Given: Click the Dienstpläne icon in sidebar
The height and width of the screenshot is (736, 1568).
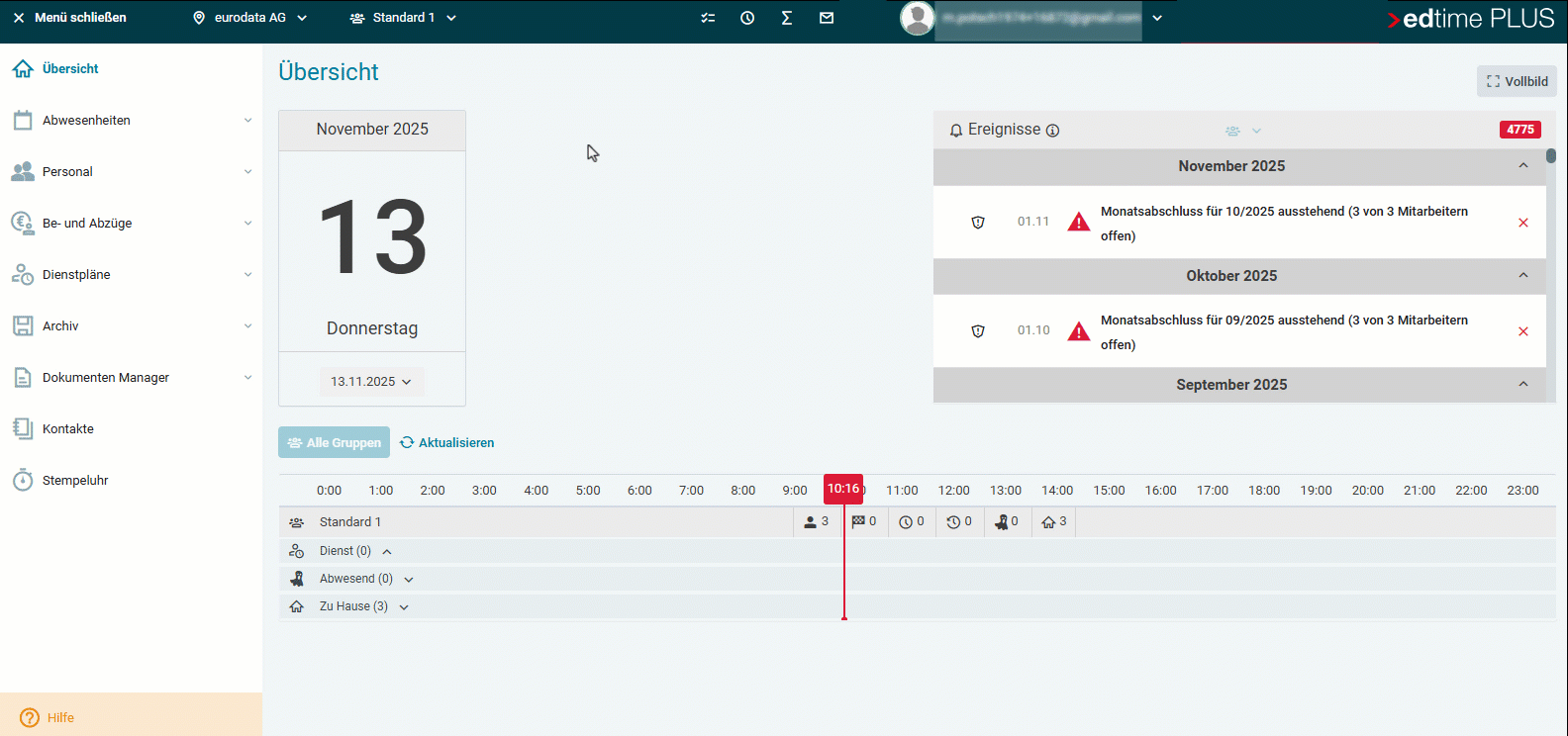Looking at the screenshot, I should click(23, 275).
